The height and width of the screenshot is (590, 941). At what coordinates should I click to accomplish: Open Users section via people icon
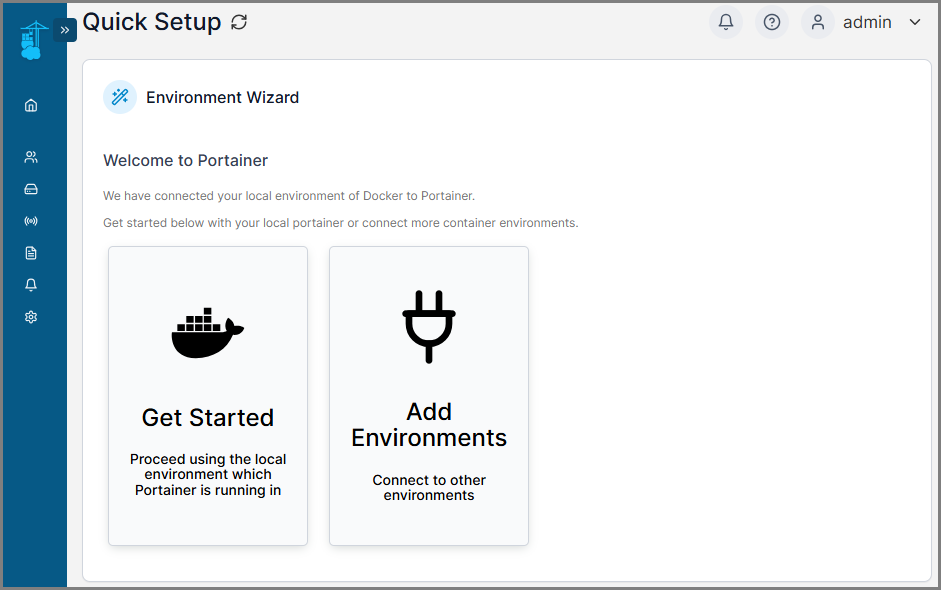31,157
